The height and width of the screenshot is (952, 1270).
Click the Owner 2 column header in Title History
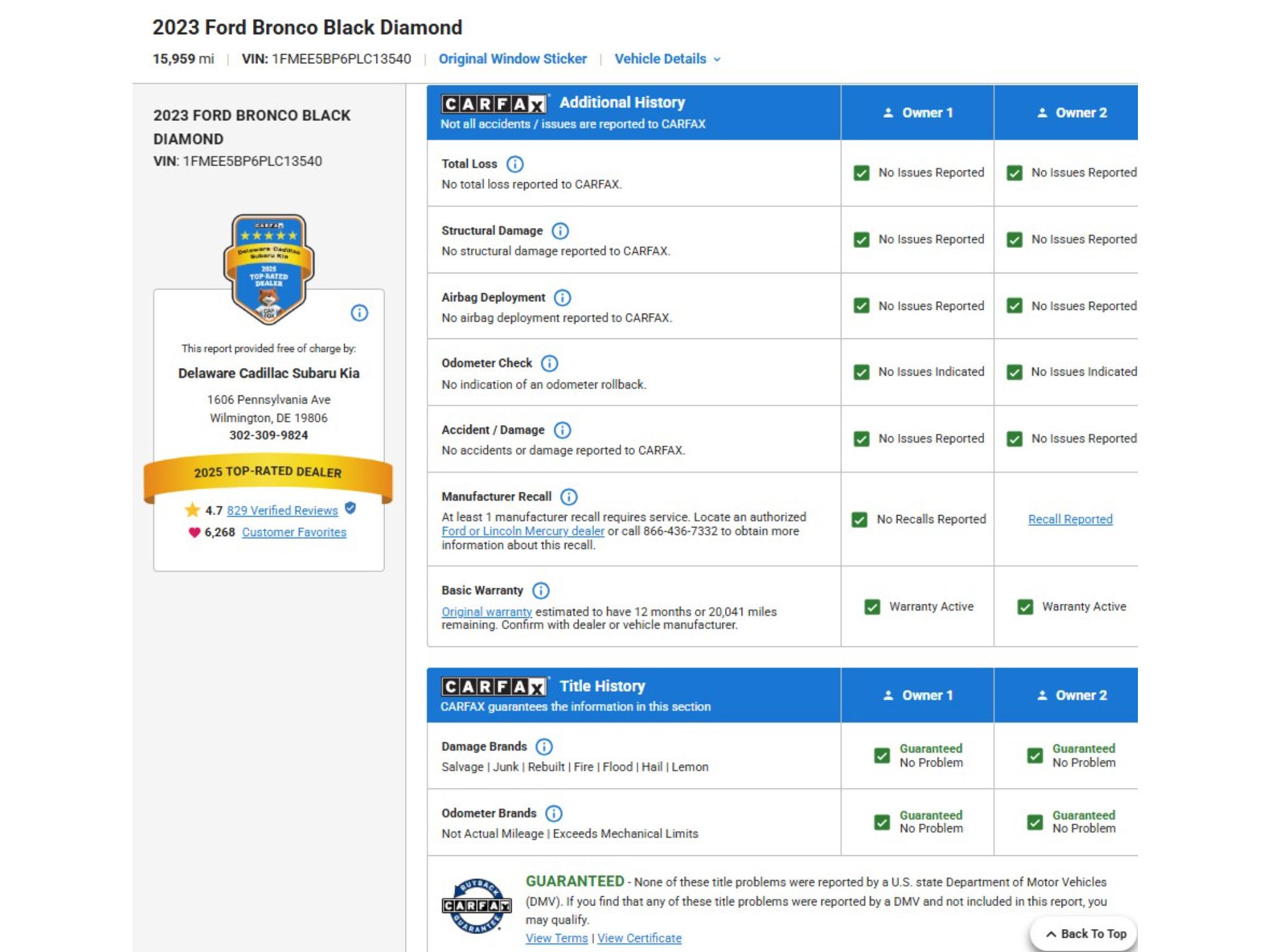coord(1066,695)
